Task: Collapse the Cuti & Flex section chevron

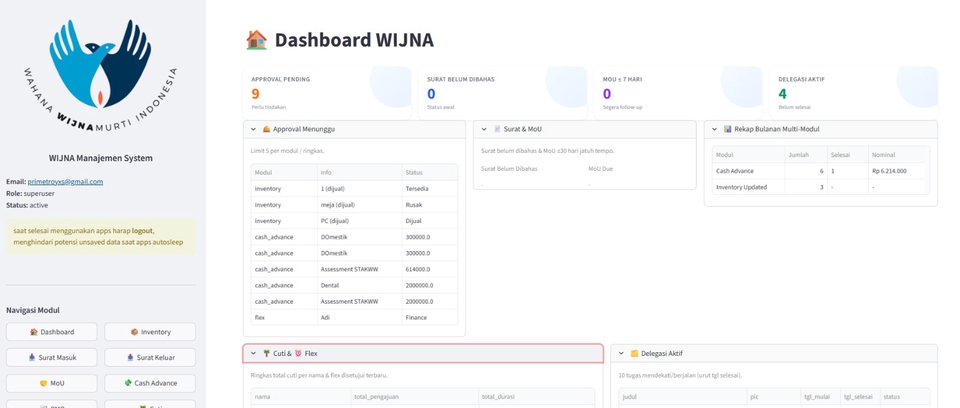Action: pyautogui.click(x=253, y=353)
